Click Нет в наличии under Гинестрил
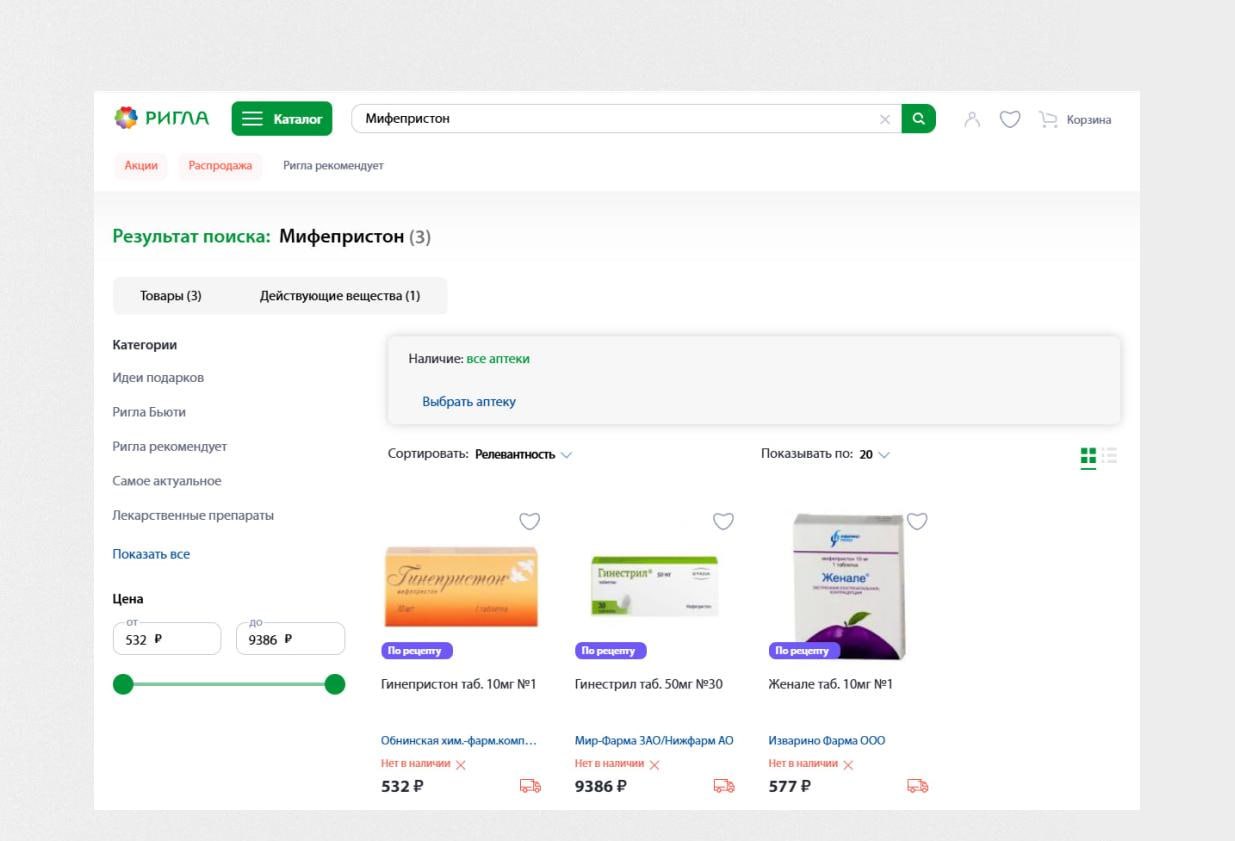Screen dimensions: 1235x841 pyautogui.click(x=610, y=764)
